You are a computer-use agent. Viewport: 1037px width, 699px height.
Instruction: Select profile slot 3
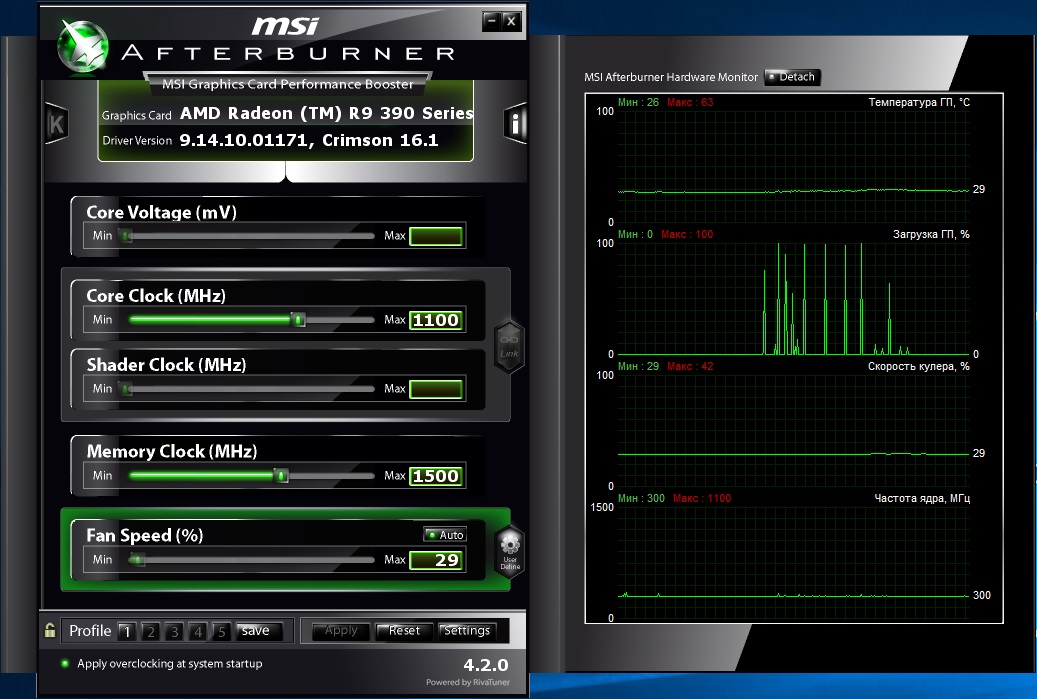coord(175,632)
